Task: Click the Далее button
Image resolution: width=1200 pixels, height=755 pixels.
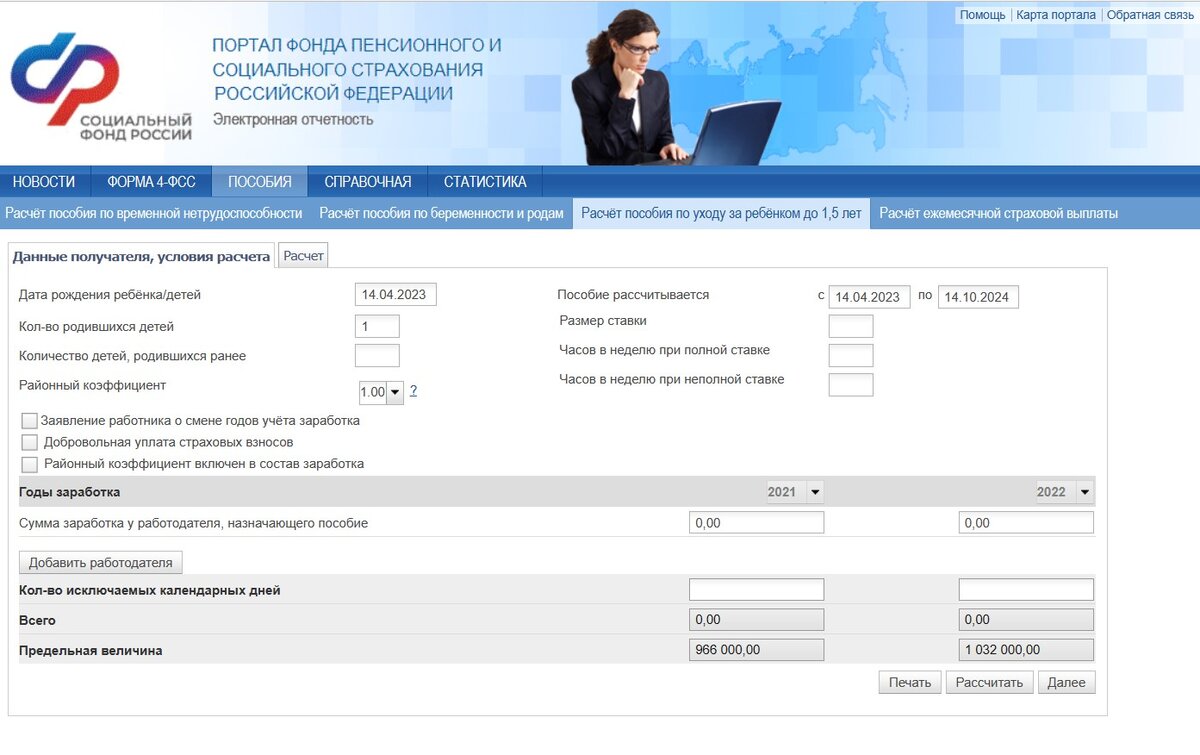Action: click(1066, 682)
